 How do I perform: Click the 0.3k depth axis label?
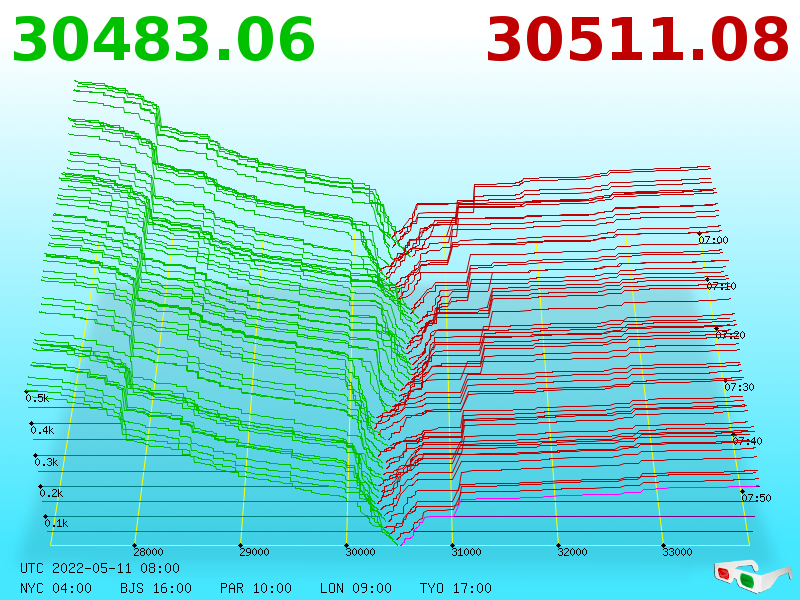[46, 462]
